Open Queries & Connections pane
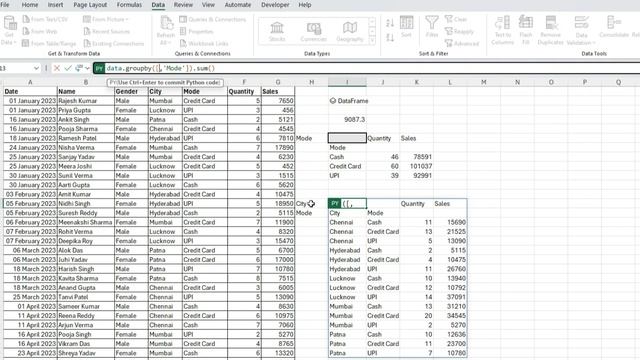Image resolution: width=640 pixels, height=360 pixels. click(213, 19)
